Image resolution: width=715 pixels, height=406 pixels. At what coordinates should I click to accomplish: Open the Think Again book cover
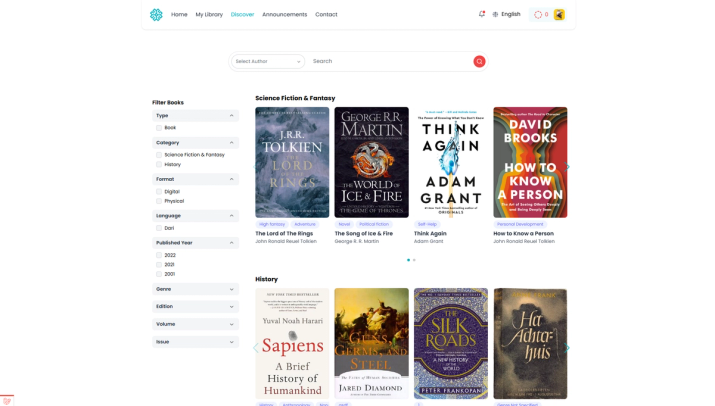coord(451,162)
